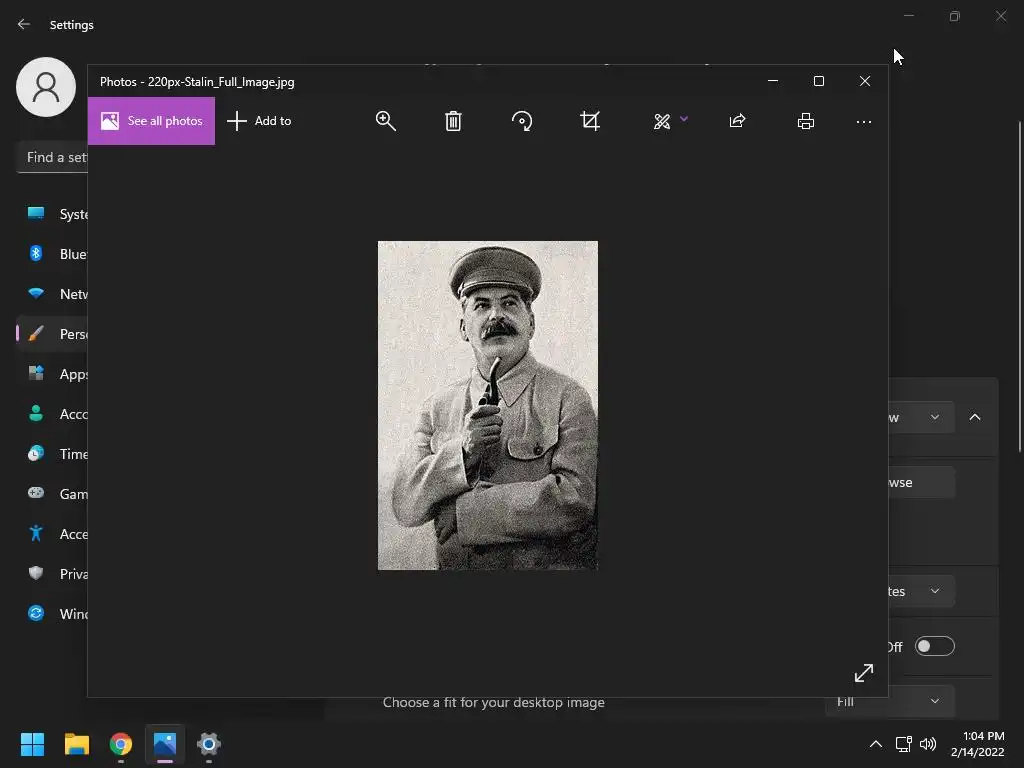Open the Edit & Create tool icon

(662, 121)
